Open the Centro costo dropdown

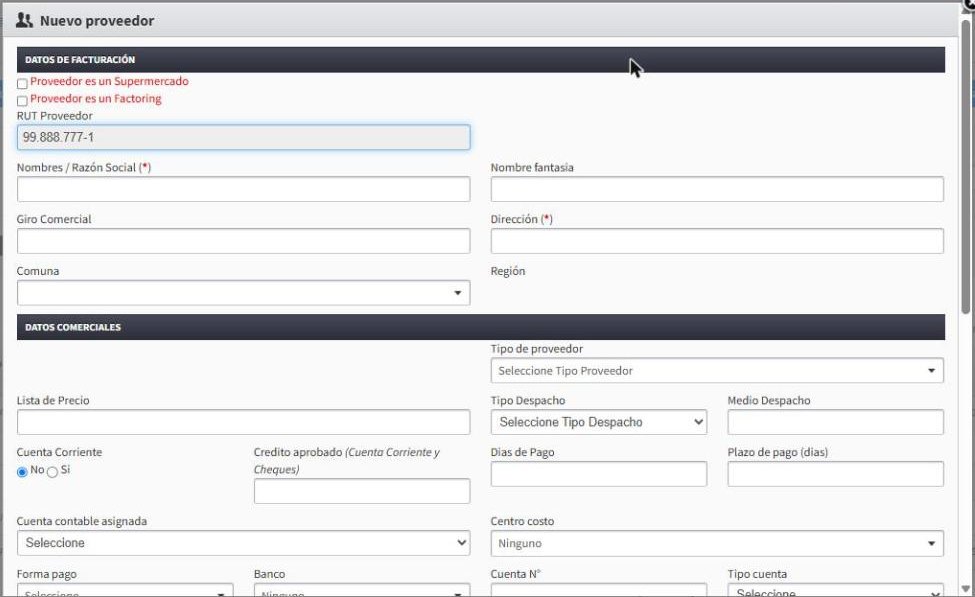click(x=717, y=544)
